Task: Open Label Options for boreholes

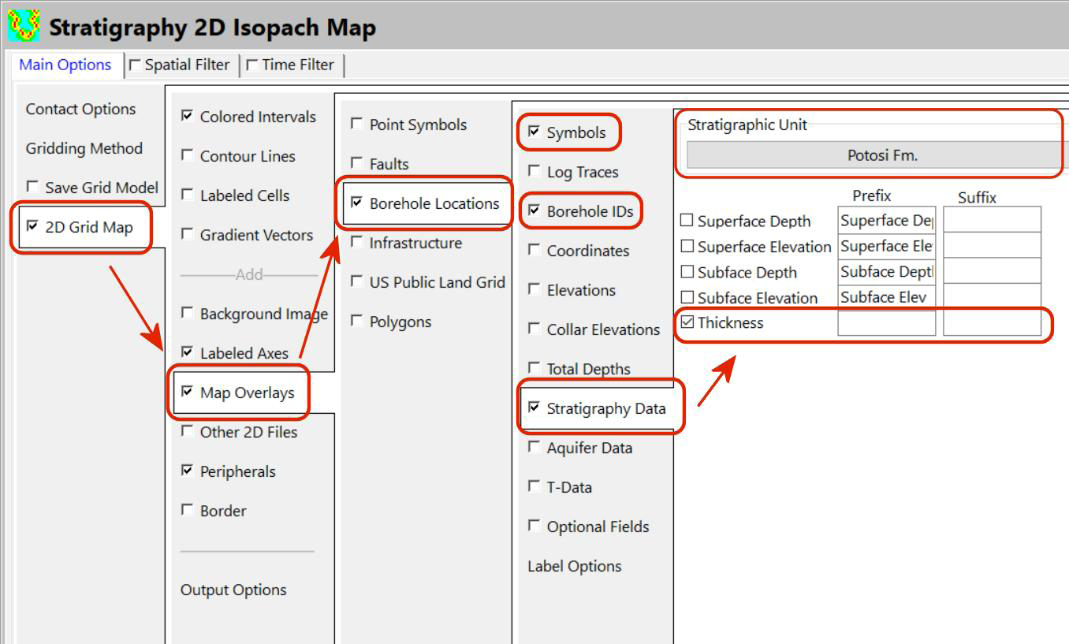Action: [x=574, y=566]
